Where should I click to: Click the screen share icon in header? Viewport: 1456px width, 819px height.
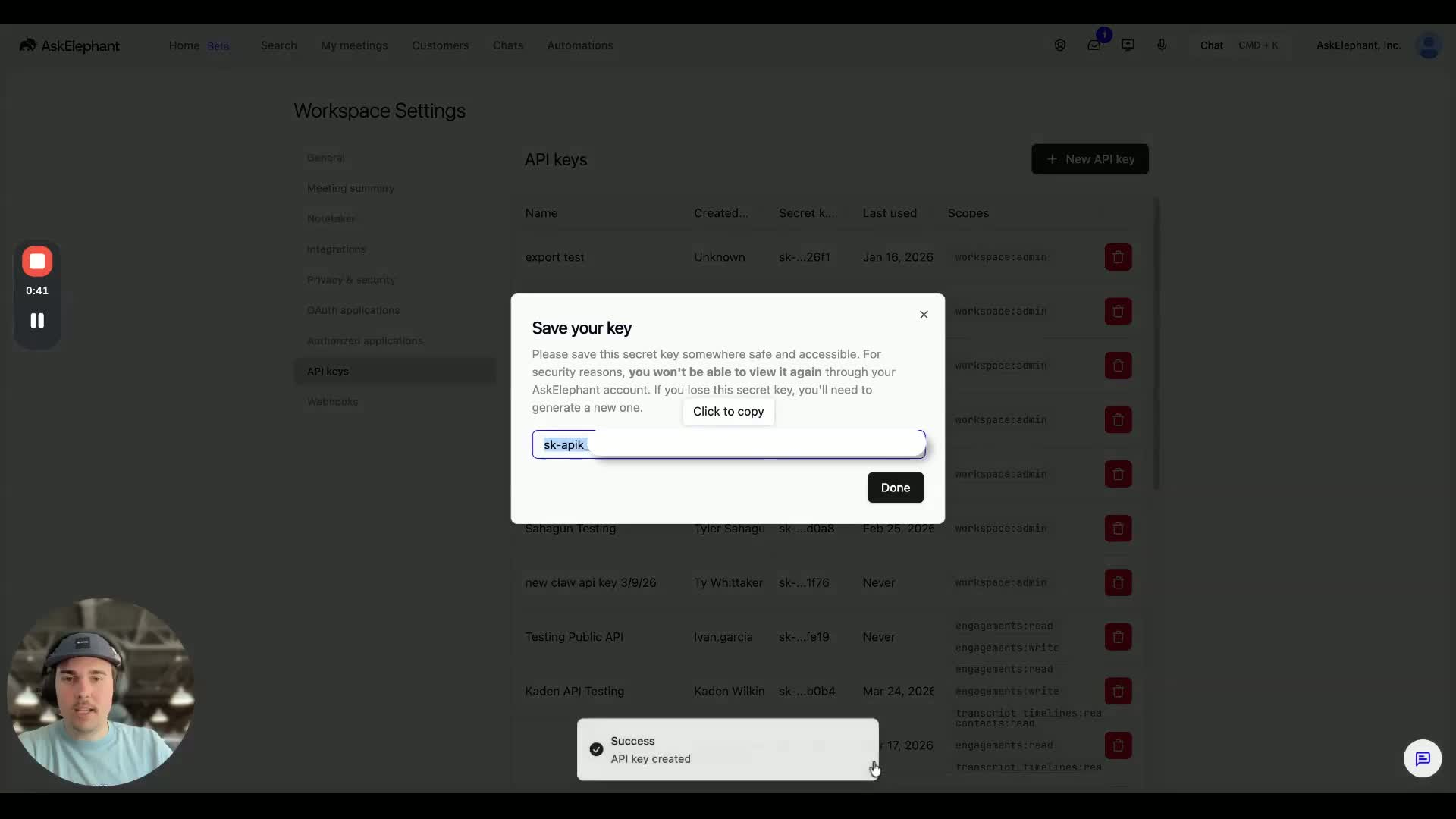pyautogui.click(x=1128, y=45)
